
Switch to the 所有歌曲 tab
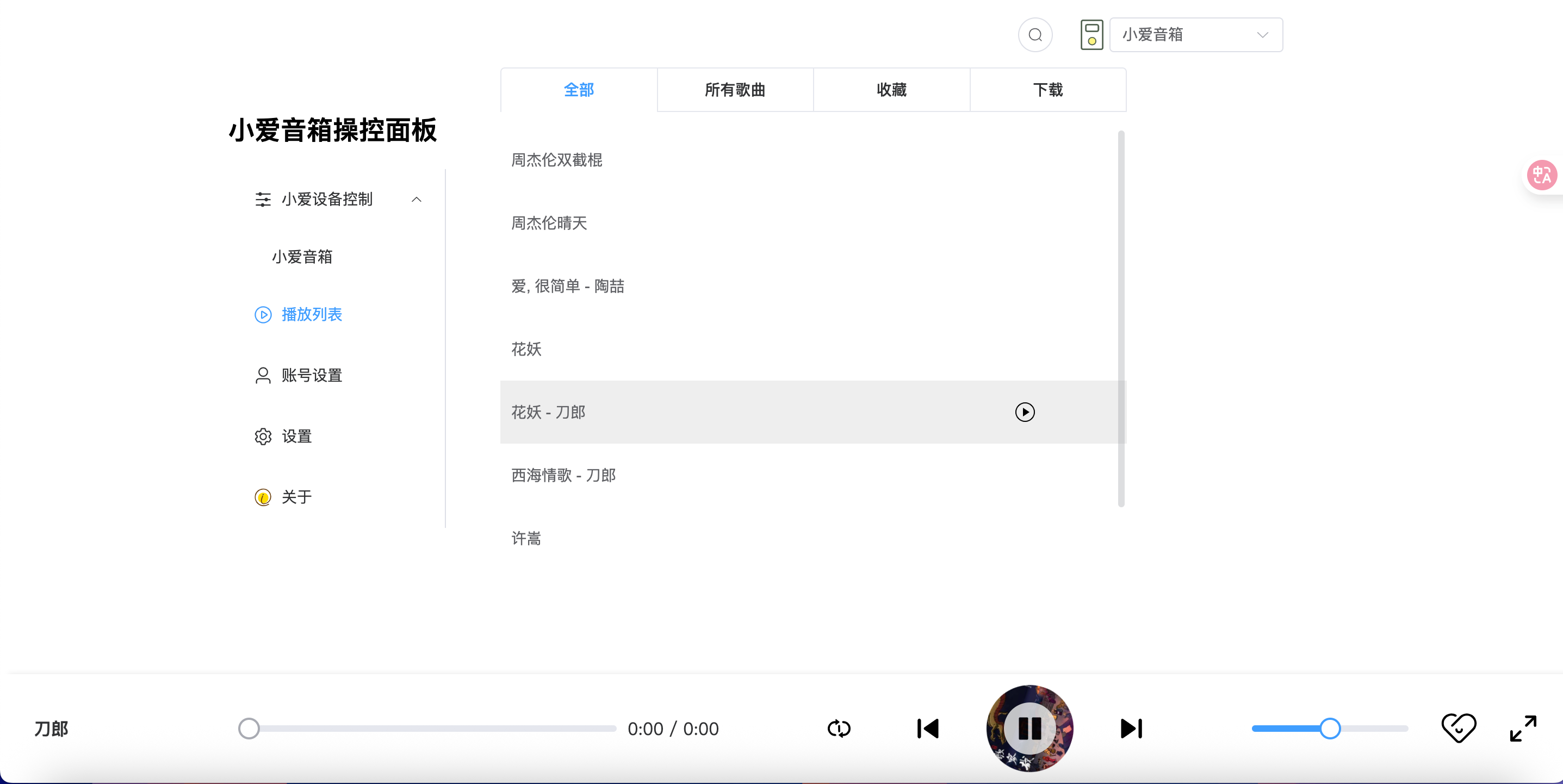(735, 90)
